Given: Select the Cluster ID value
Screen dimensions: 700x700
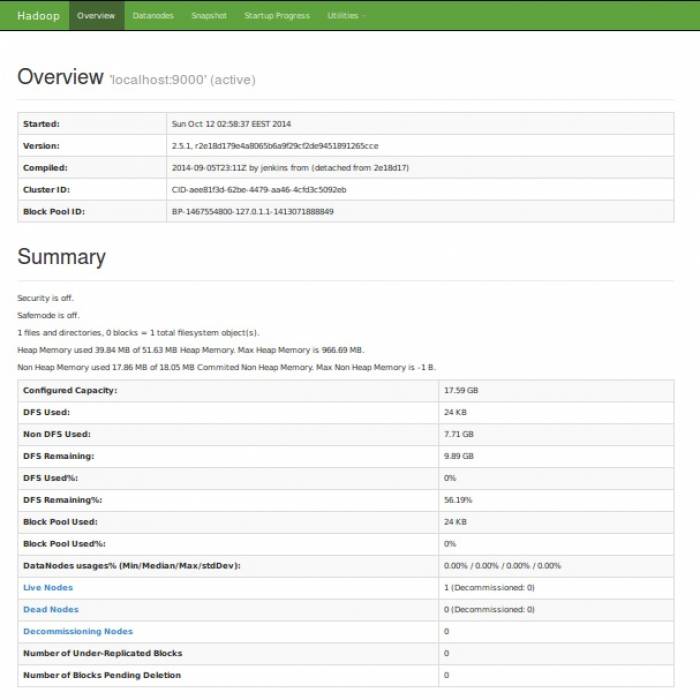Looking at the screenshot, I should point(259,189).
